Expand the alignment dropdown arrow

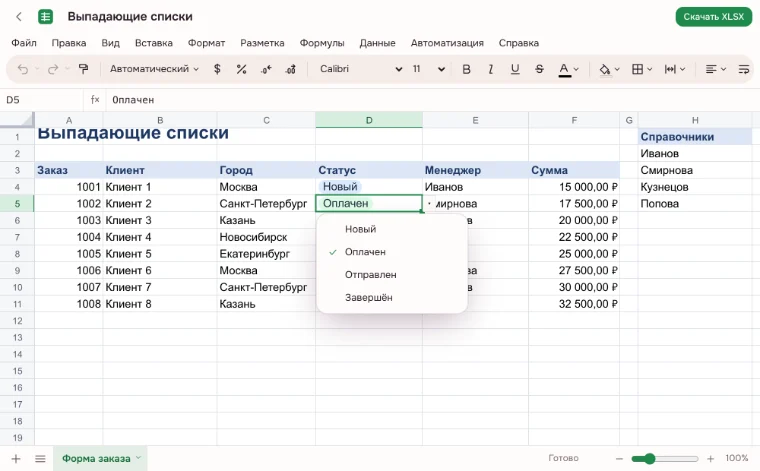pyautogui.click(x=723, y=69)
